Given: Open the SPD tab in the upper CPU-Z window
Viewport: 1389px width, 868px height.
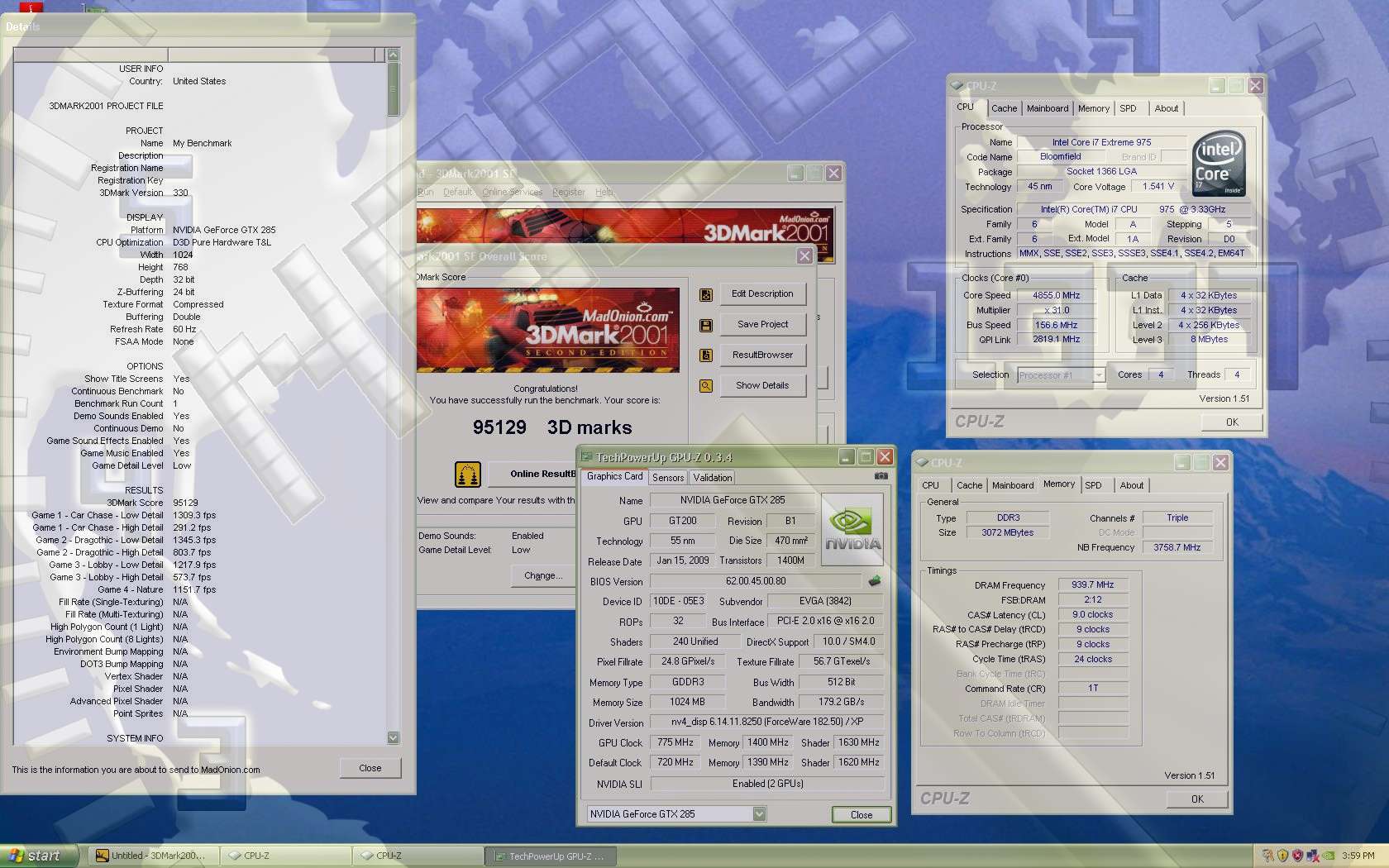Looking at the screenshot, I should [x=1128, y=108].
